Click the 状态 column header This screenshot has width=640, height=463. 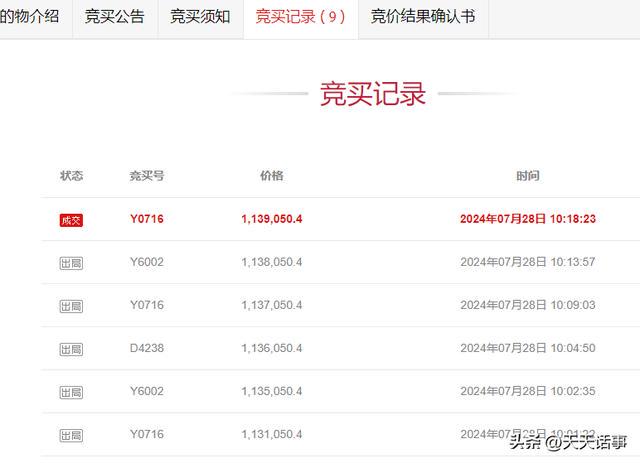coord(71,176)
